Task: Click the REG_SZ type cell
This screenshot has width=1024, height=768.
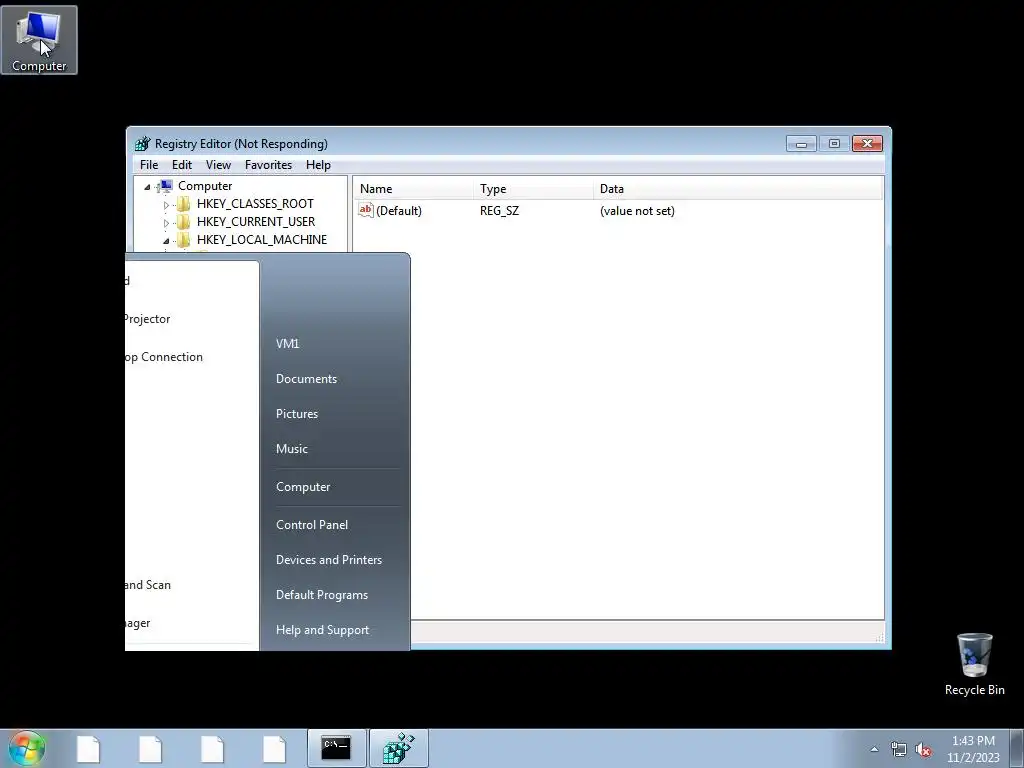Action: tap(500, 211)
